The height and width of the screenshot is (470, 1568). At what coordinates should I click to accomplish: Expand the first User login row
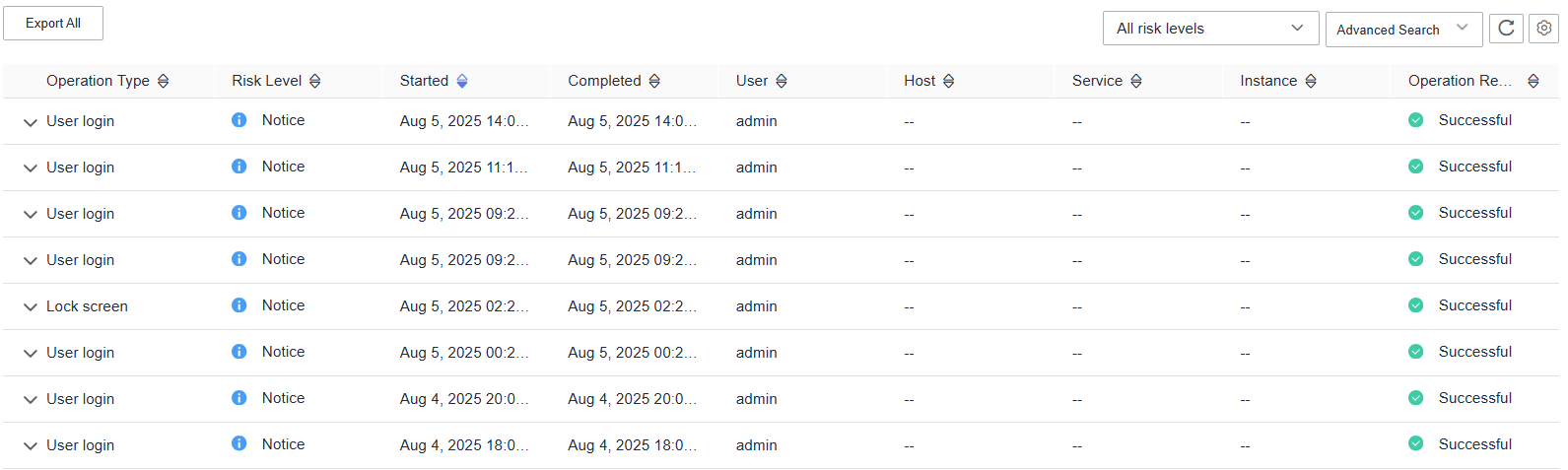coord(31,122)
